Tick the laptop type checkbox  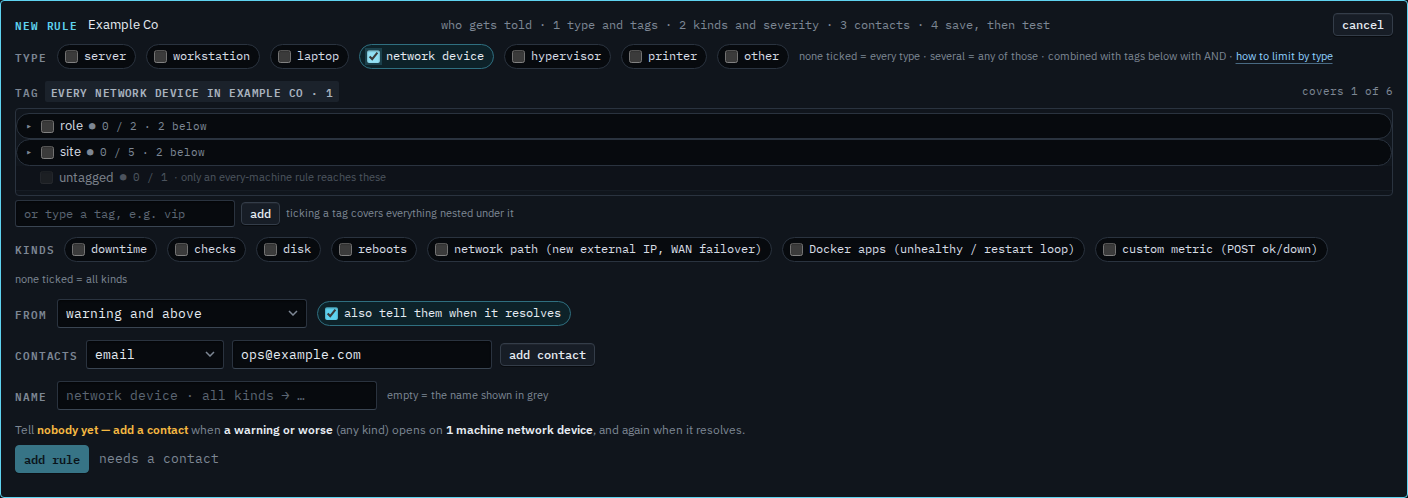pos(284,57)
